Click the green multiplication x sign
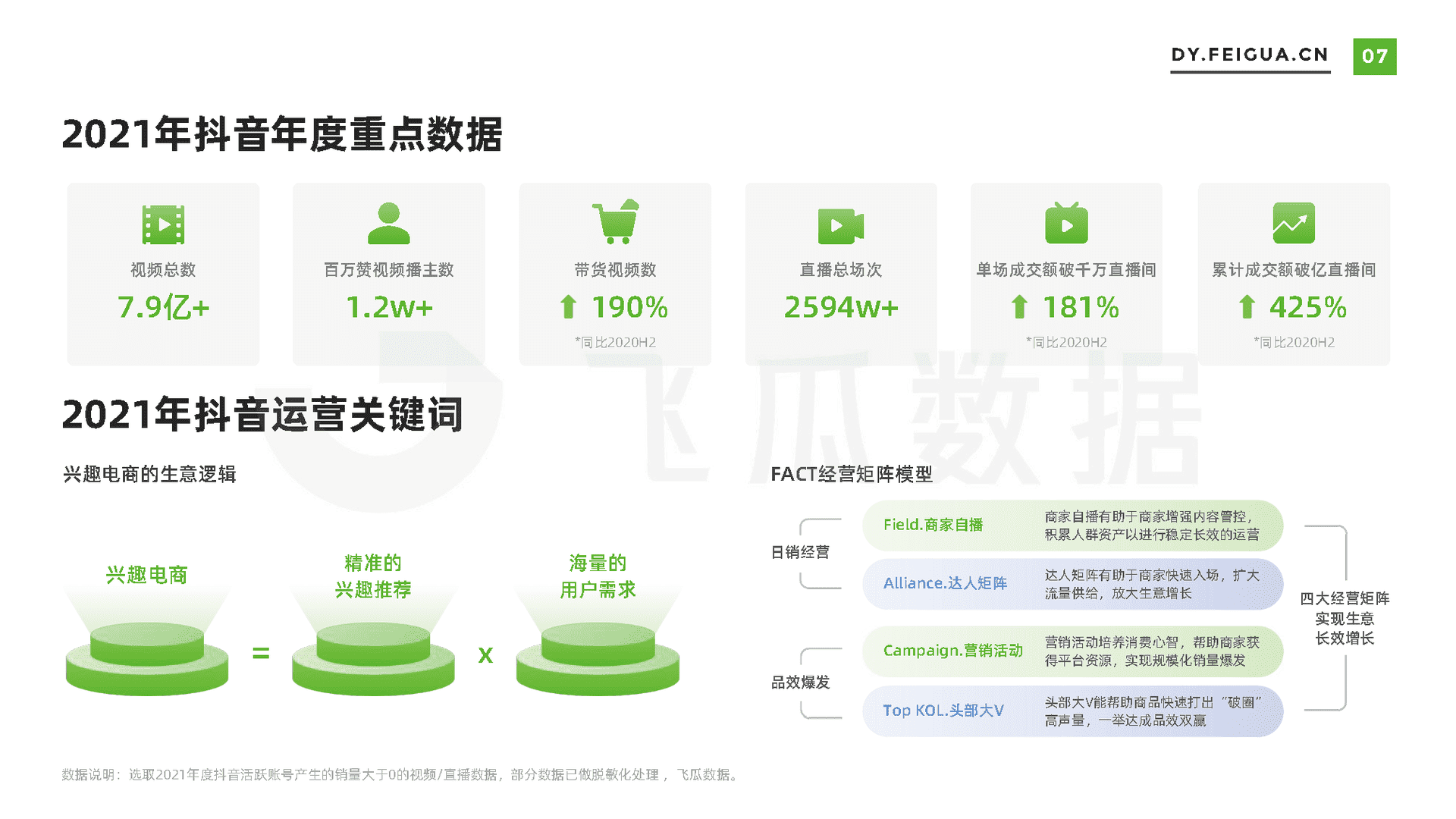Screen dimensions: 1456x819 pos(485,654)
